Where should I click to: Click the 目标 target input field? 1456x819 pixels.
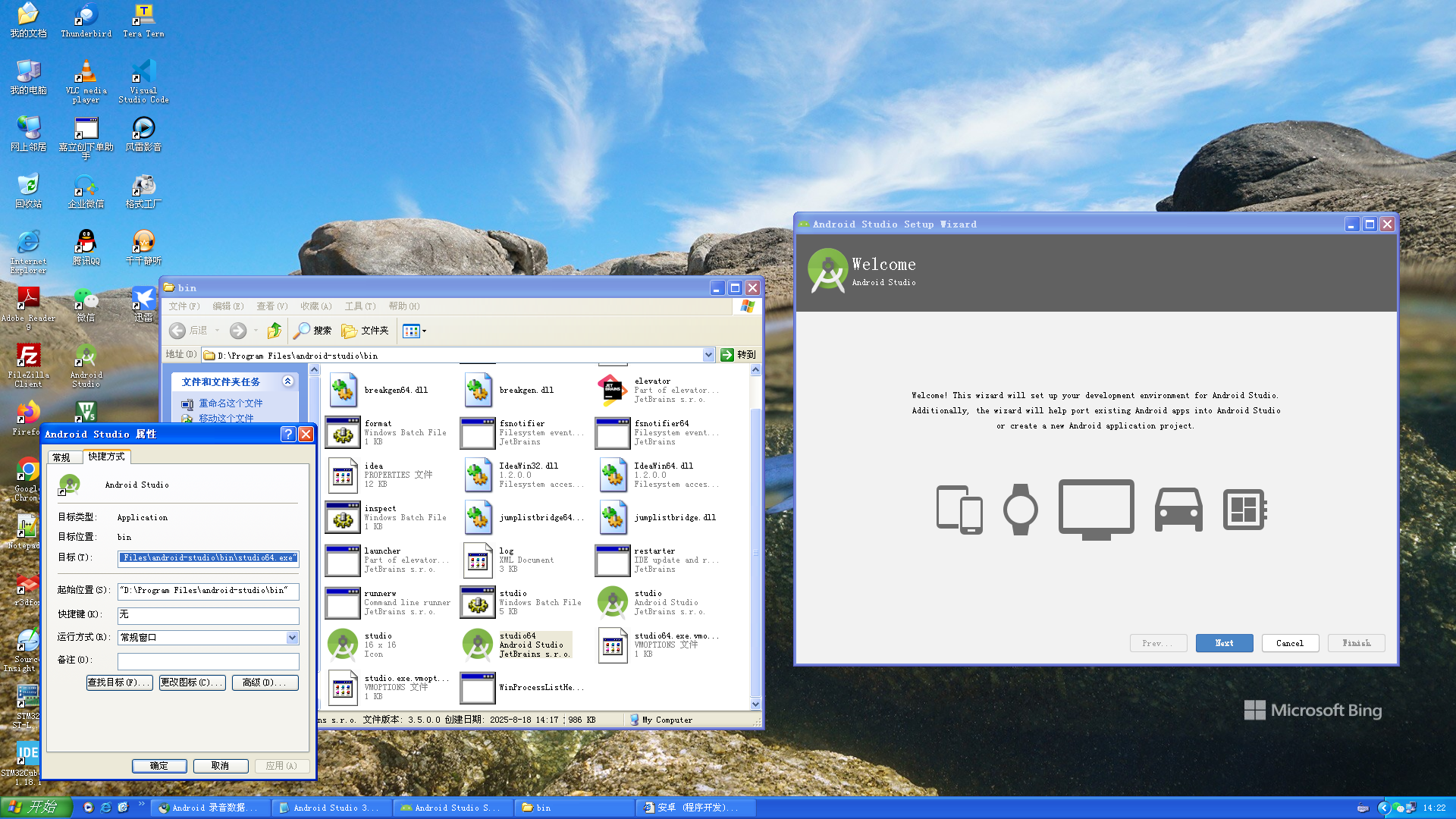pyautogui.click(x=209, y=558)
